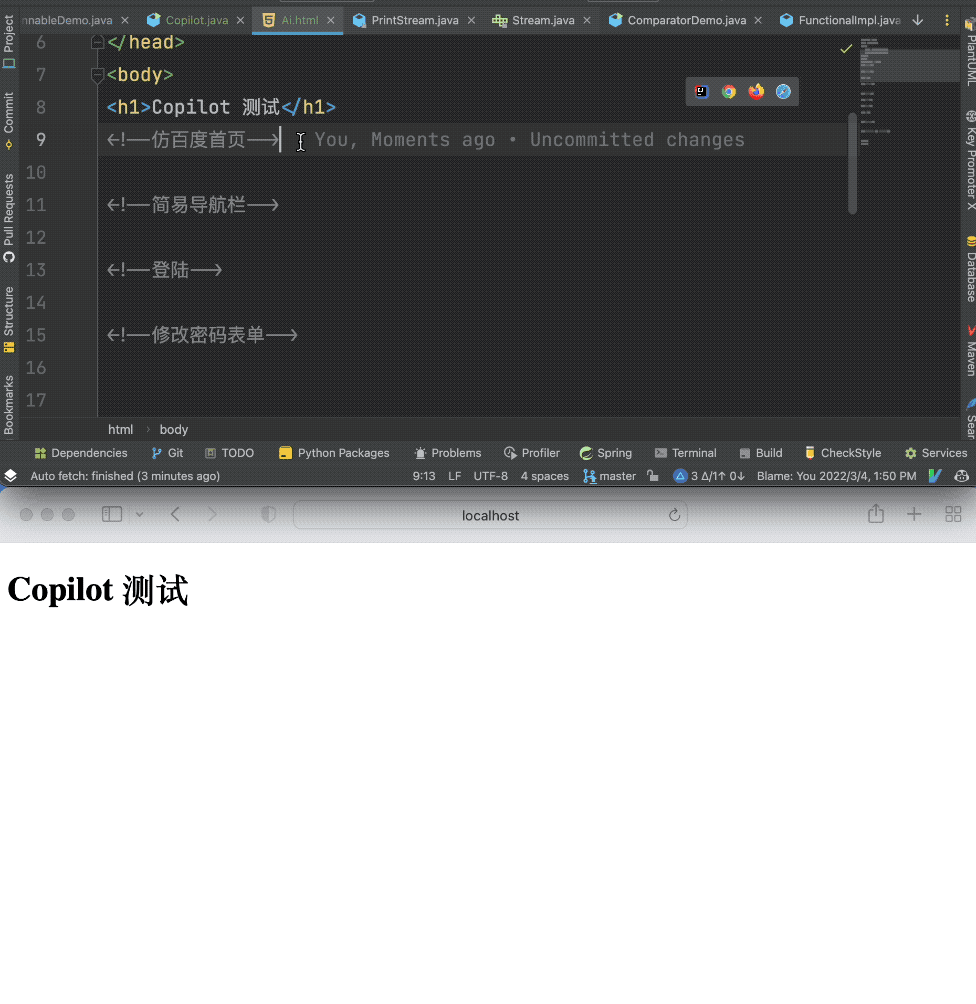The width and height of the screenshot is (976, 1004).
Task: Open the Commit tool window
Action: coord(9,120)
